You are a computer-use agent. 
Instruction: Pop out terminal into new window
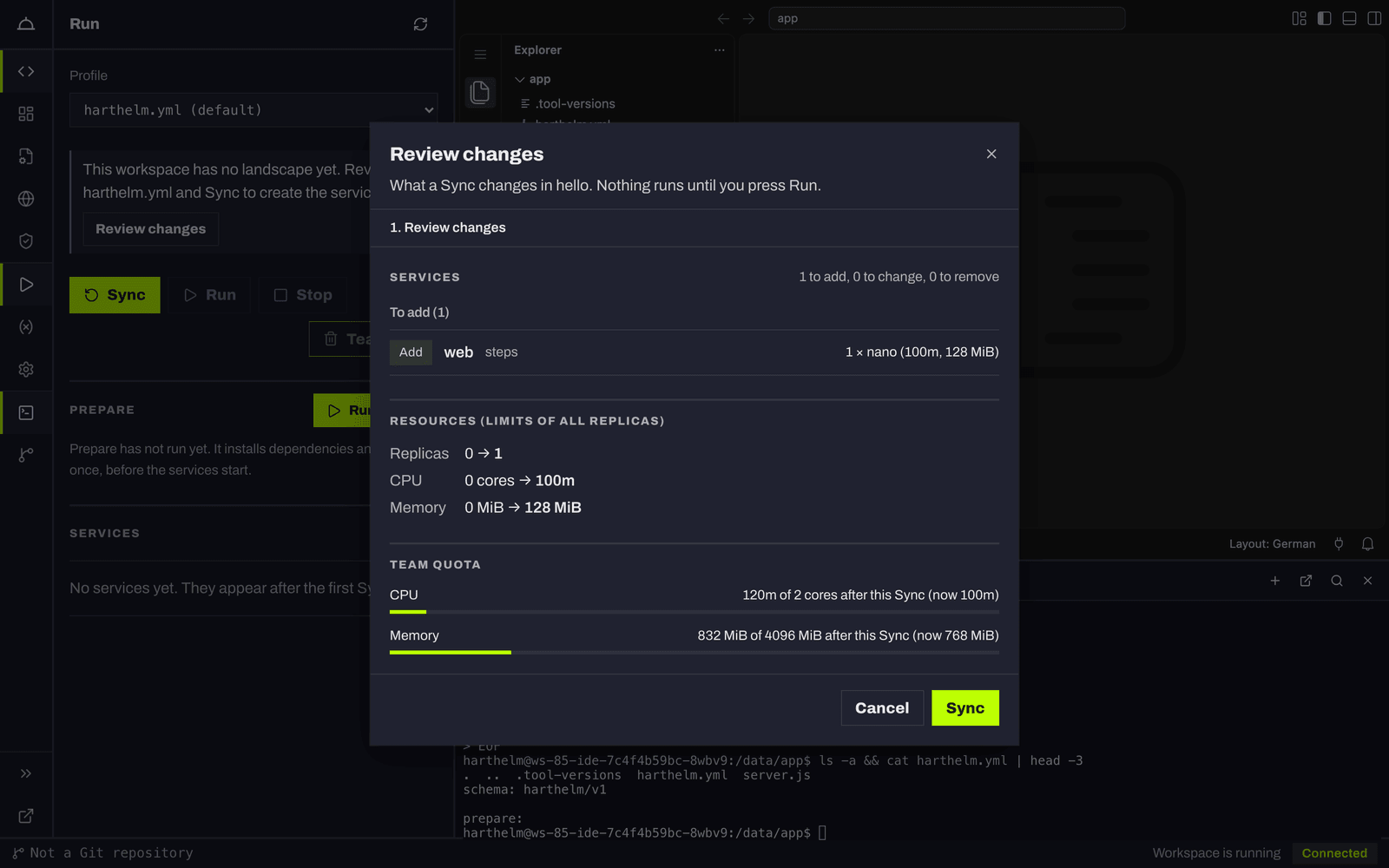pos(1306,581)
